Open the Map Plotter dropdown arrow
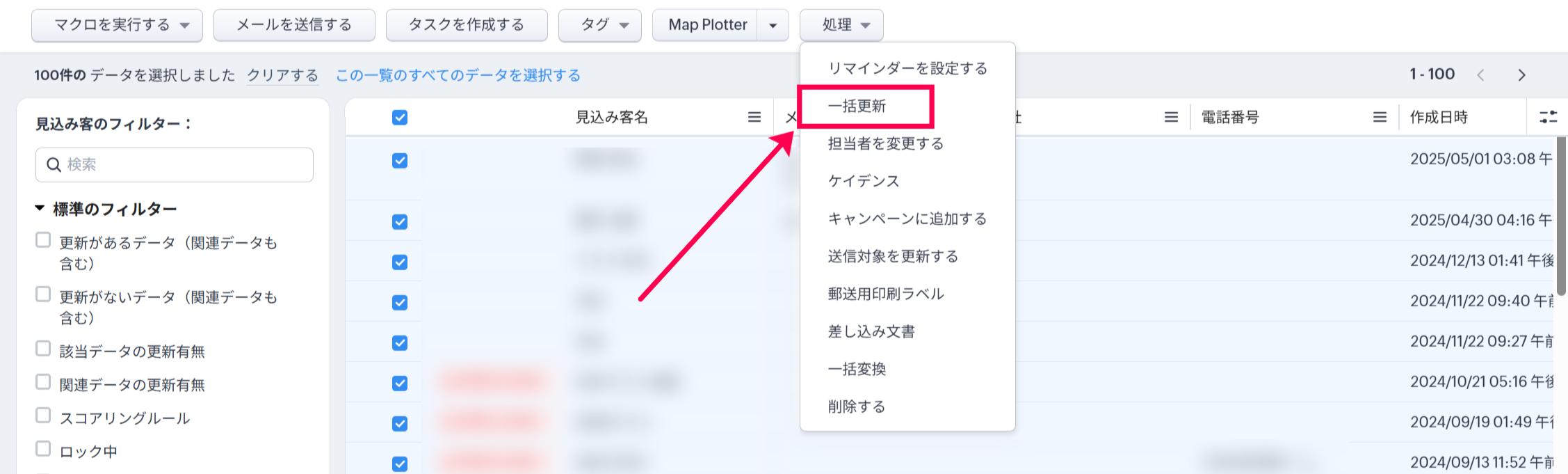This screenshot has width=1568, height=474. click(773, 26)
